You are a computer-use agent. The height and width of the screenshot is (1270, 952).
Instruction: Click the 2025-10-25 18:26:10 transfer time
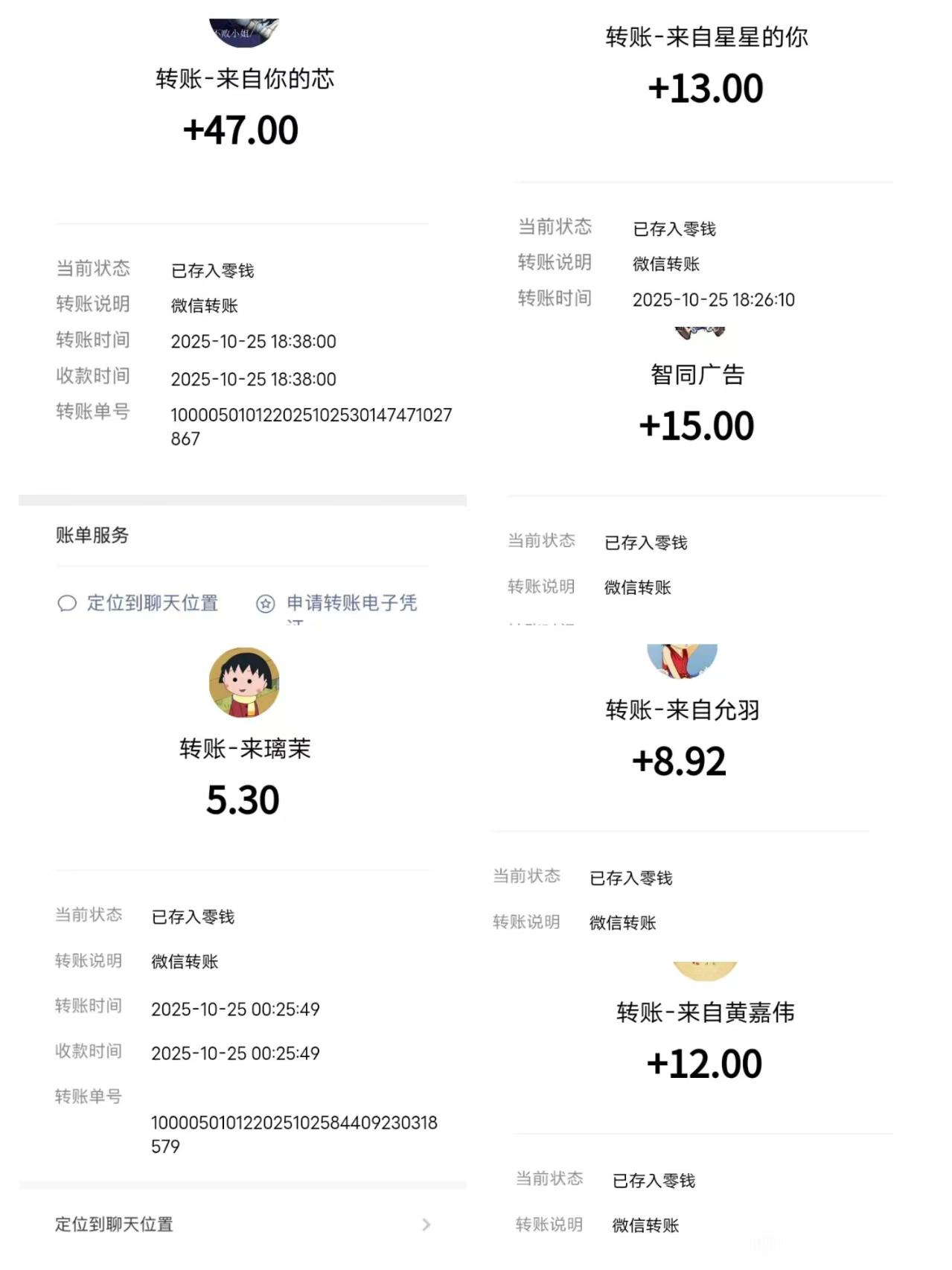click(x=713, y=300)
